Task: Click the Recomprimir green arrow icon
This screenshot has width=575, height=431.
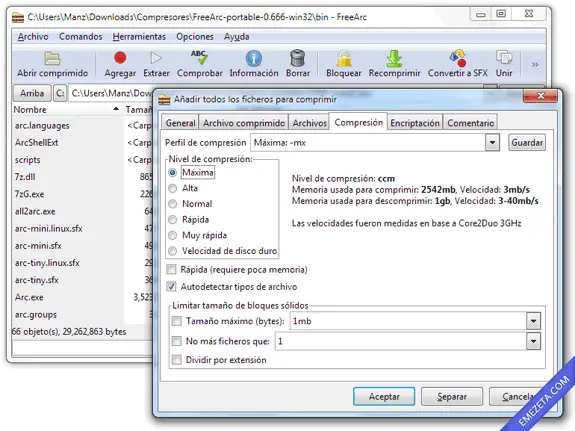Action: pos(394,58)
